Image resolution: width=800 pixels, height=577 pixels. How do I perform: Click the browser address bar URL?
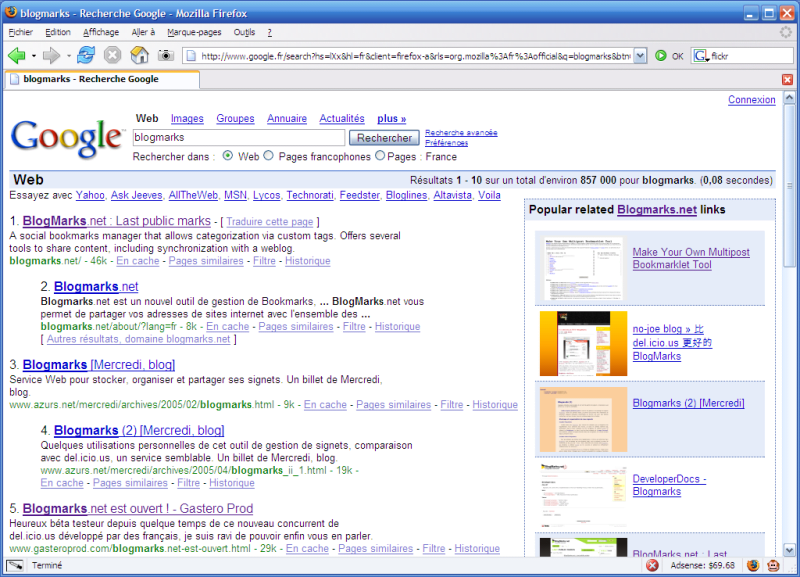click(x=415, y=56)
